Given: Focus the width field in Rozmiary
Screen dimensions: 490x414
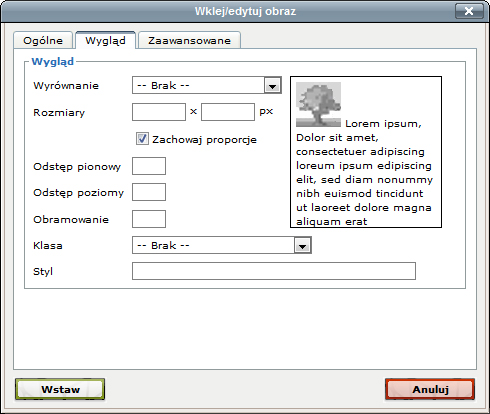Looking at the screenshot, I should (159, 112).
